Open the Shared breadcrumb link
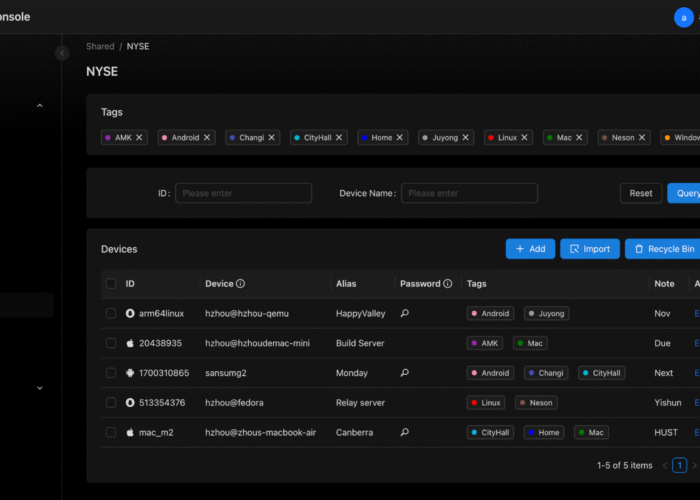The image size is (700, 500). tap(100, 47)
